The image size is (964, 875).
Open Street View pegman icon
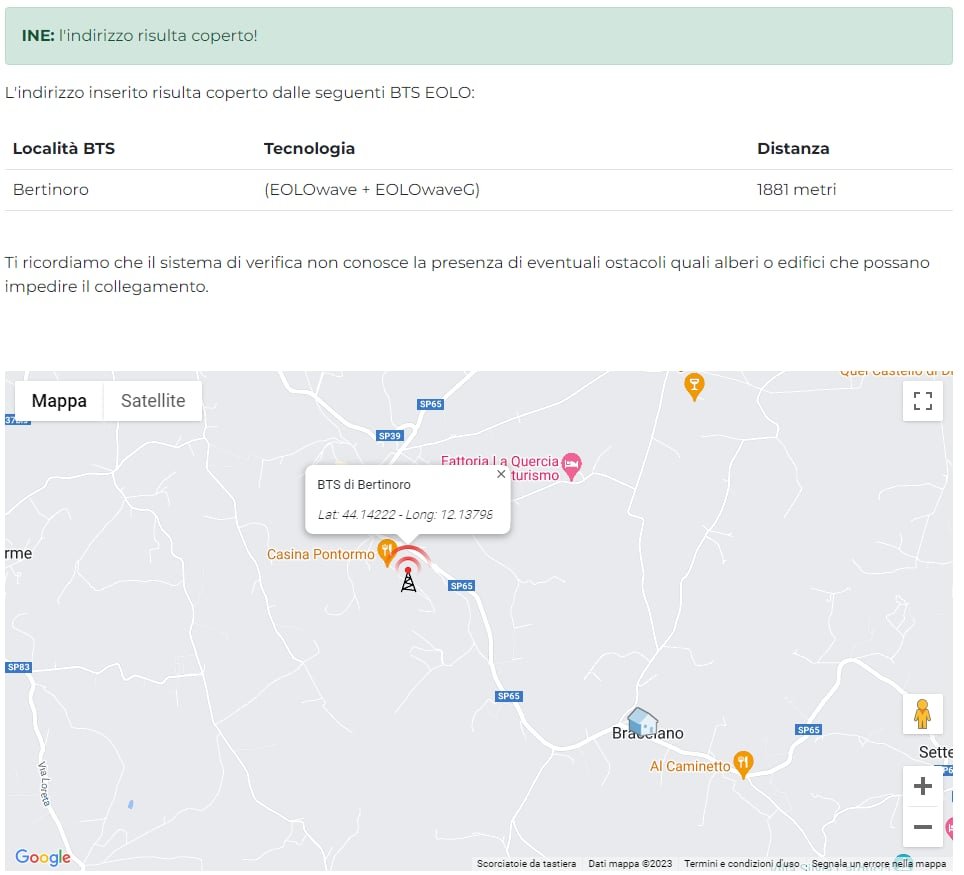(x=922, y=713)
